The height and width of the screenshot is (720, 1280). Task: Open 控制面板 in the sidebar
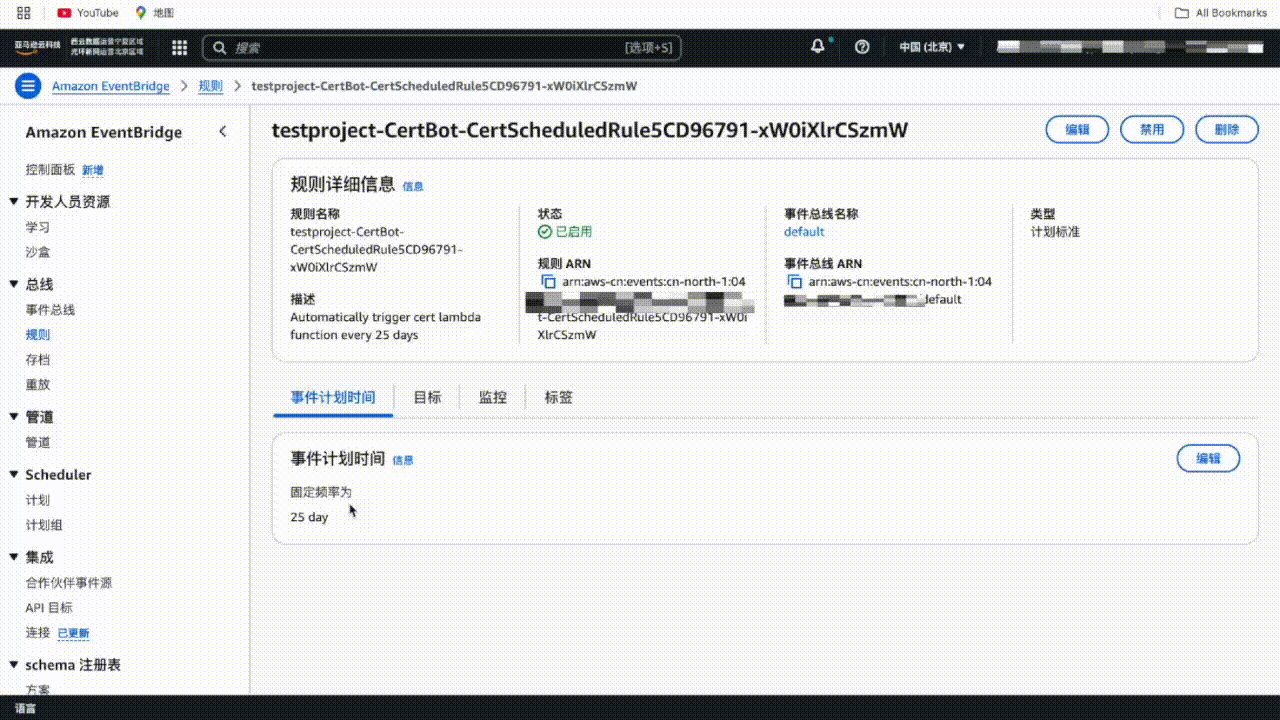[50, 170]
